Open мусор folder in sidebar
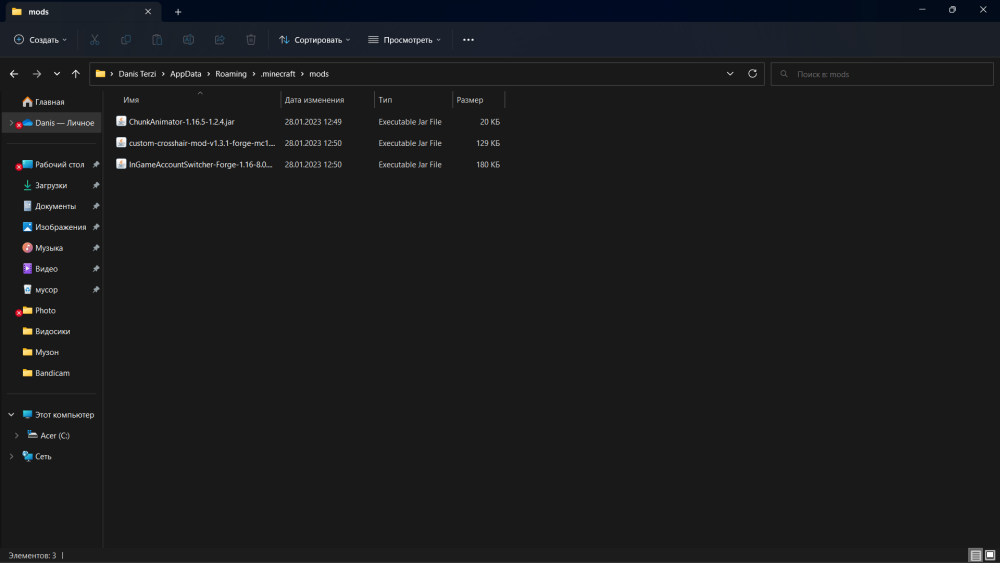Screen dimensions: 1000x563 click(46, 289)
